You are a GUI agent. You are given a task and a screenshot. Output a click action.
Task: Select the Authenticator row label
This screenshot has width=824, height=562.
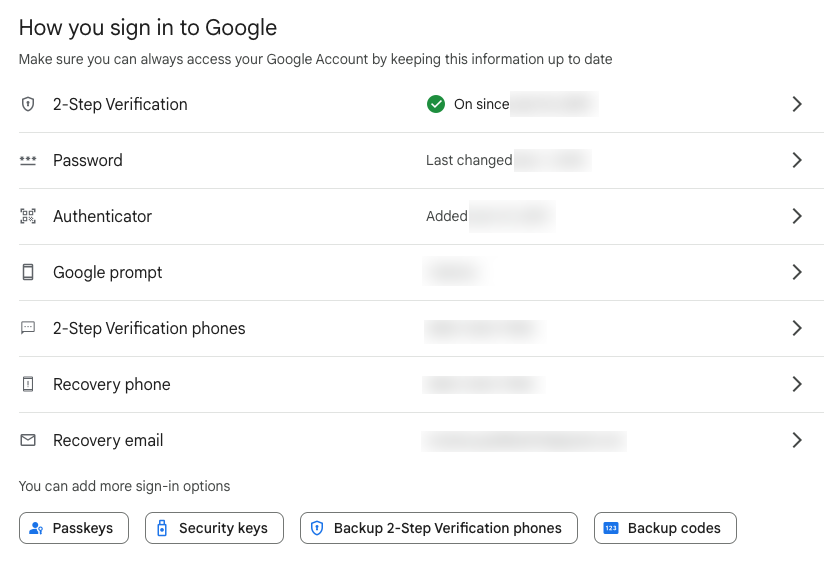102,216
